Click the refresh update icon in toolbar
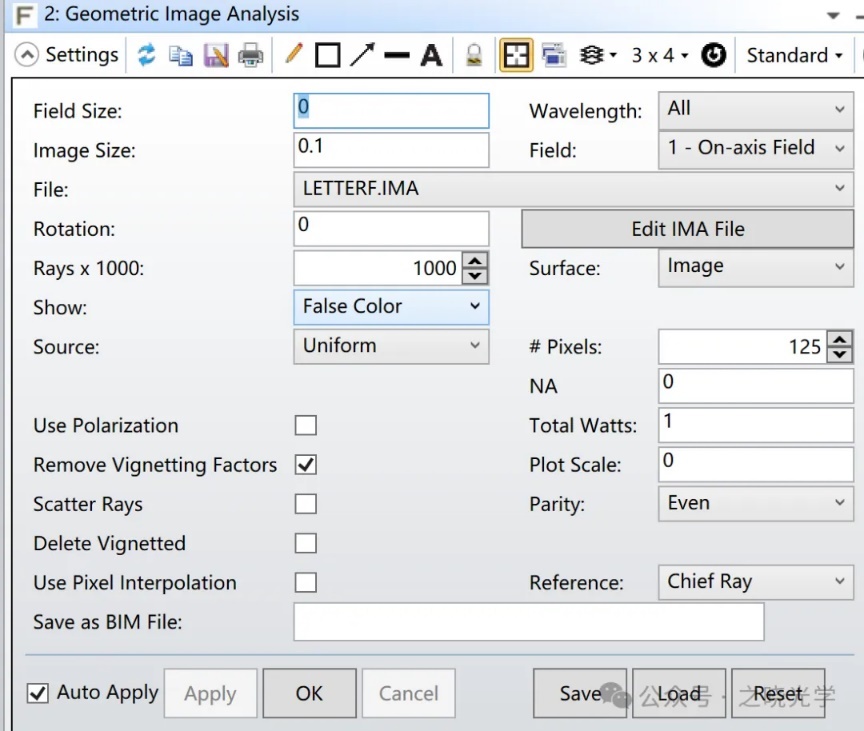The height and width of the screenshot is (731, 864). (x=147, y=55)
